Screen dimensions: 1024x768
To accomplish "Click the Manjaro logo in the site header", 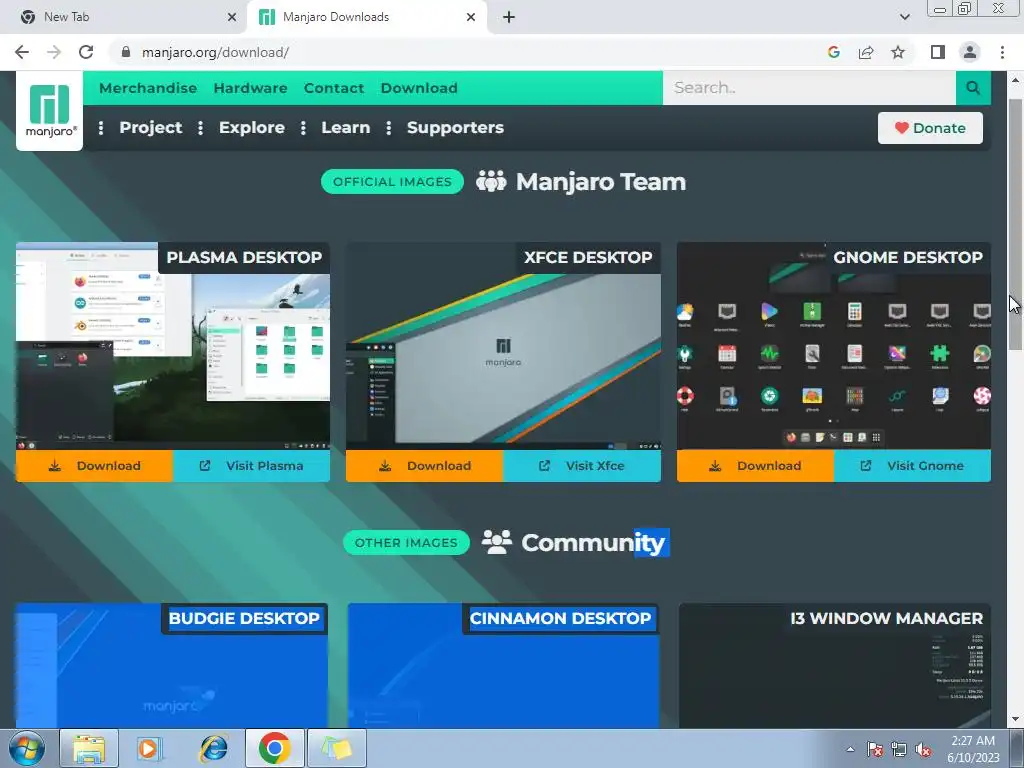I will pyautogui.click(x=50, y=110).
